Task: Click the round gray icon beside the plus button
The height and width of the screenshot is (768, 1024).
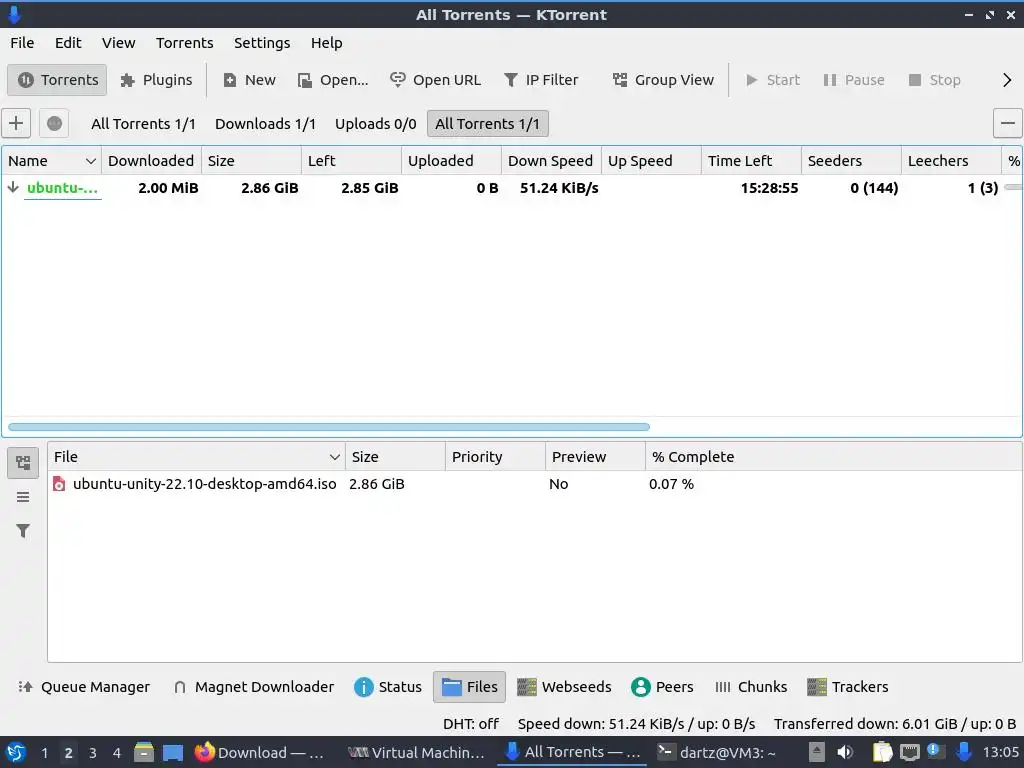Action: point(54,123)
